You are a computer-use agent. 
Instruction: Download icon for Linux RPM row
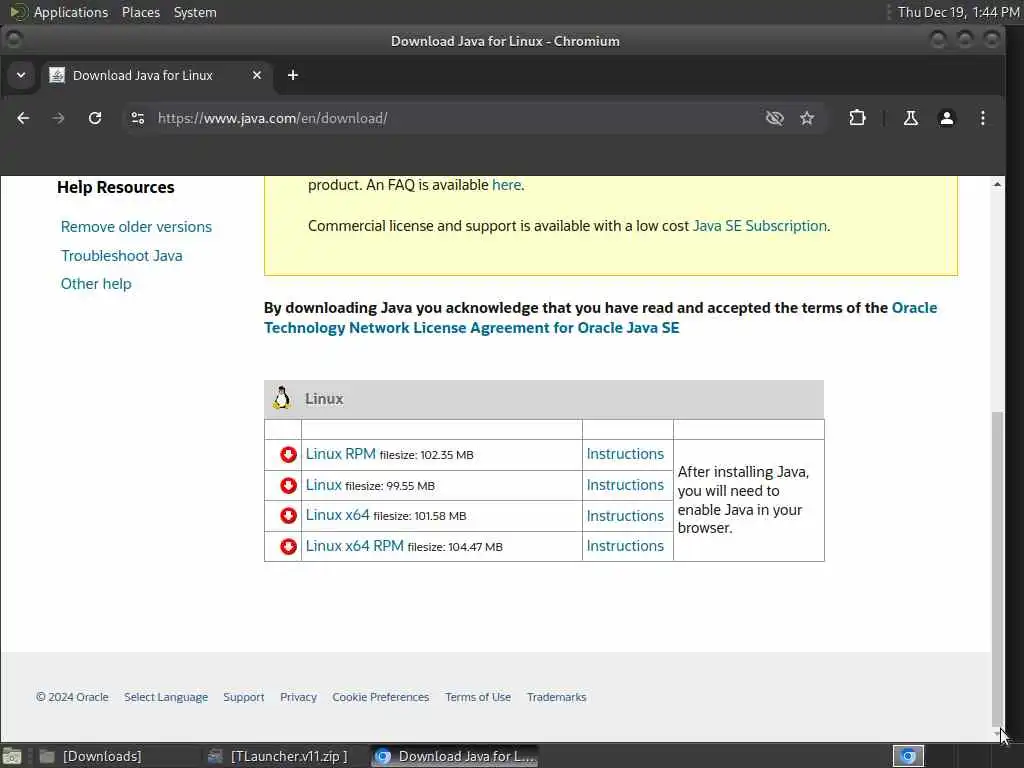click(x=288, y=455)
